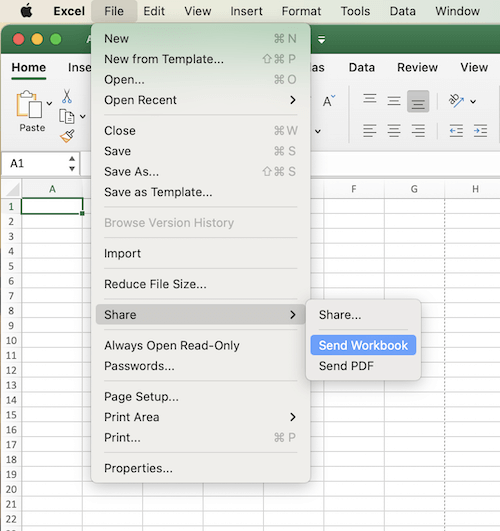Open the Data menu in menu bar
500x531 pixels.
point(402,11)
